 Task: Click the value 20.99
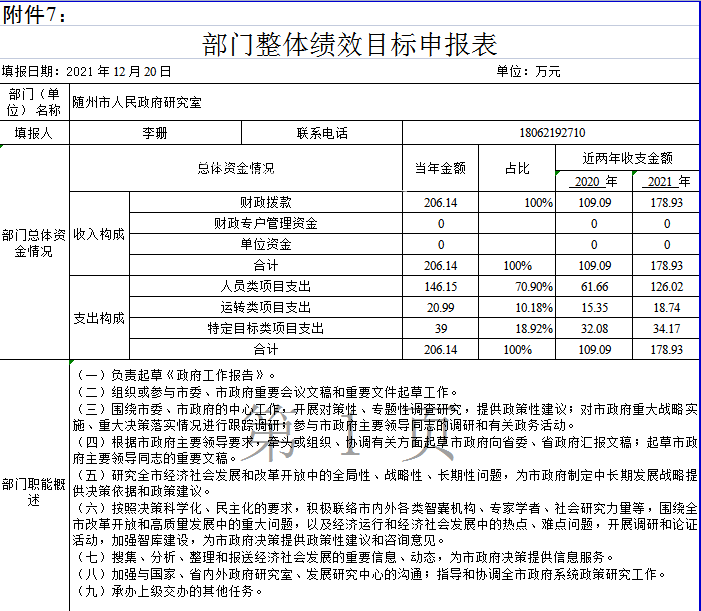(440, 308)
